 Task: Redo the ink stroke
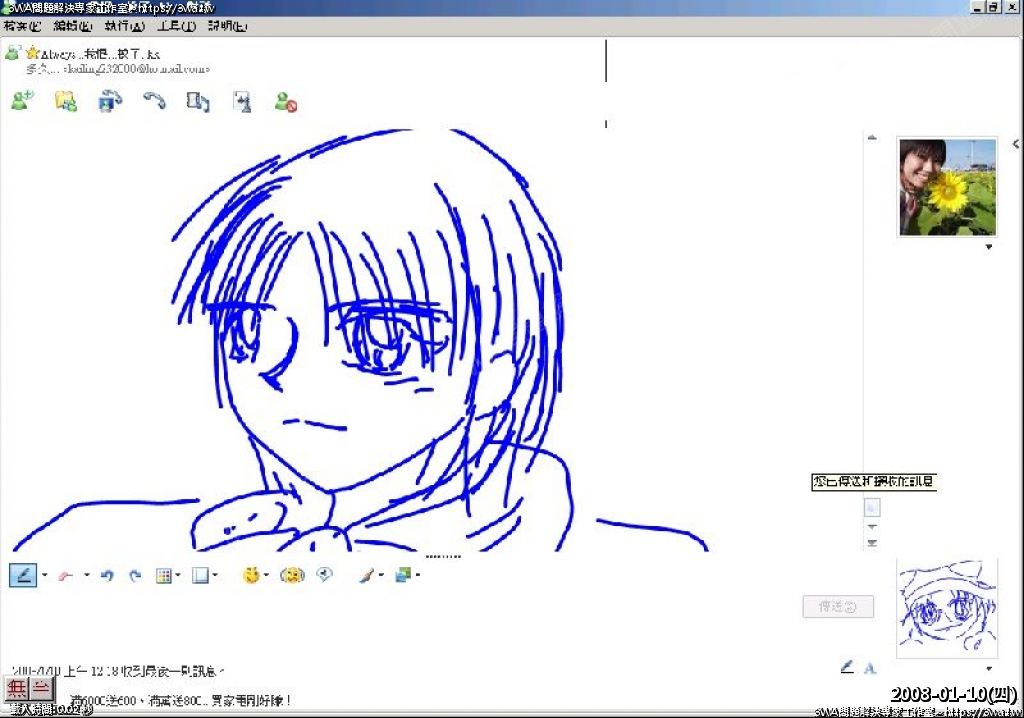[135, 575]
